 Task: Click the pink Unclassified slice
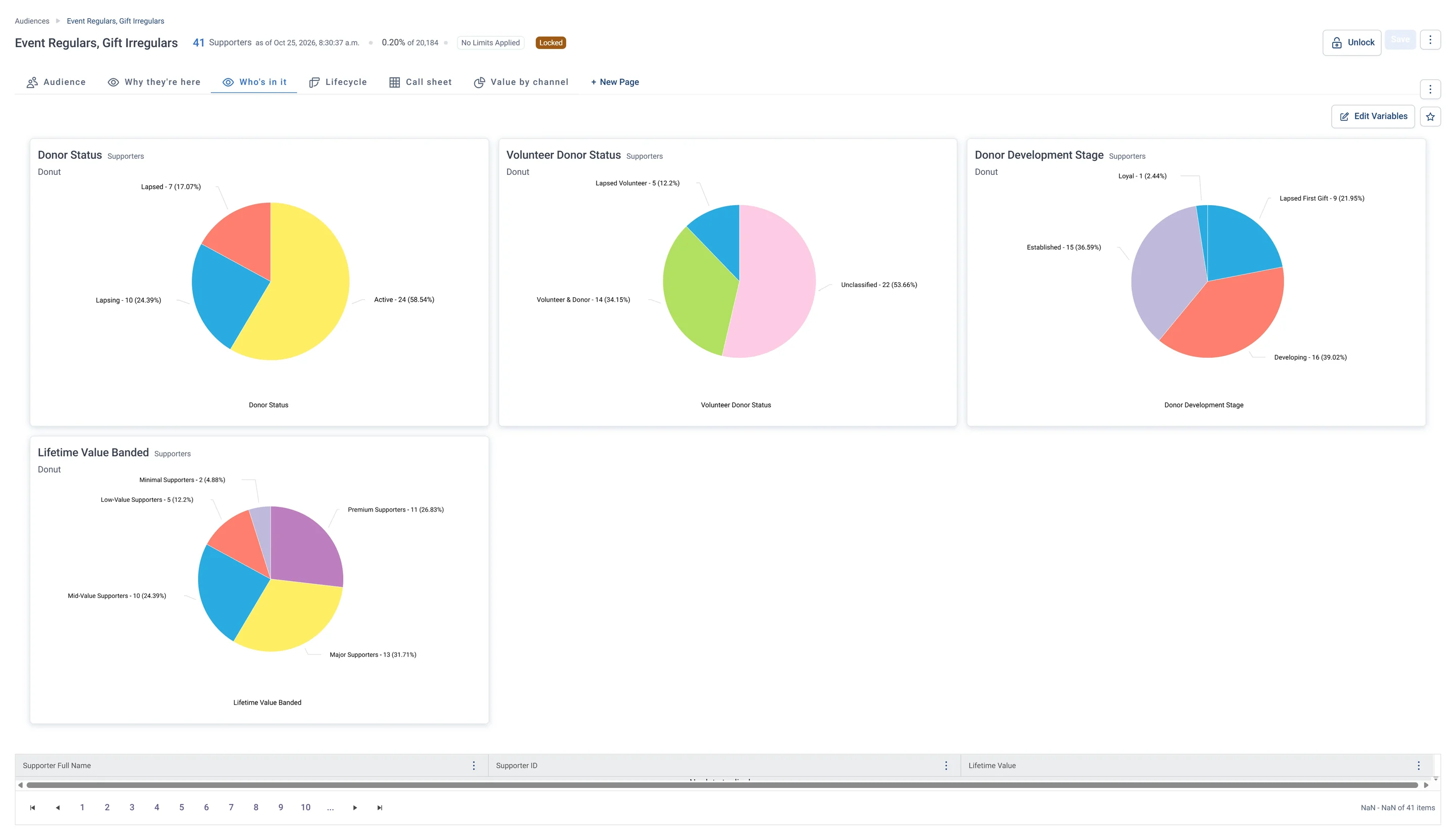tap(776, 283)
